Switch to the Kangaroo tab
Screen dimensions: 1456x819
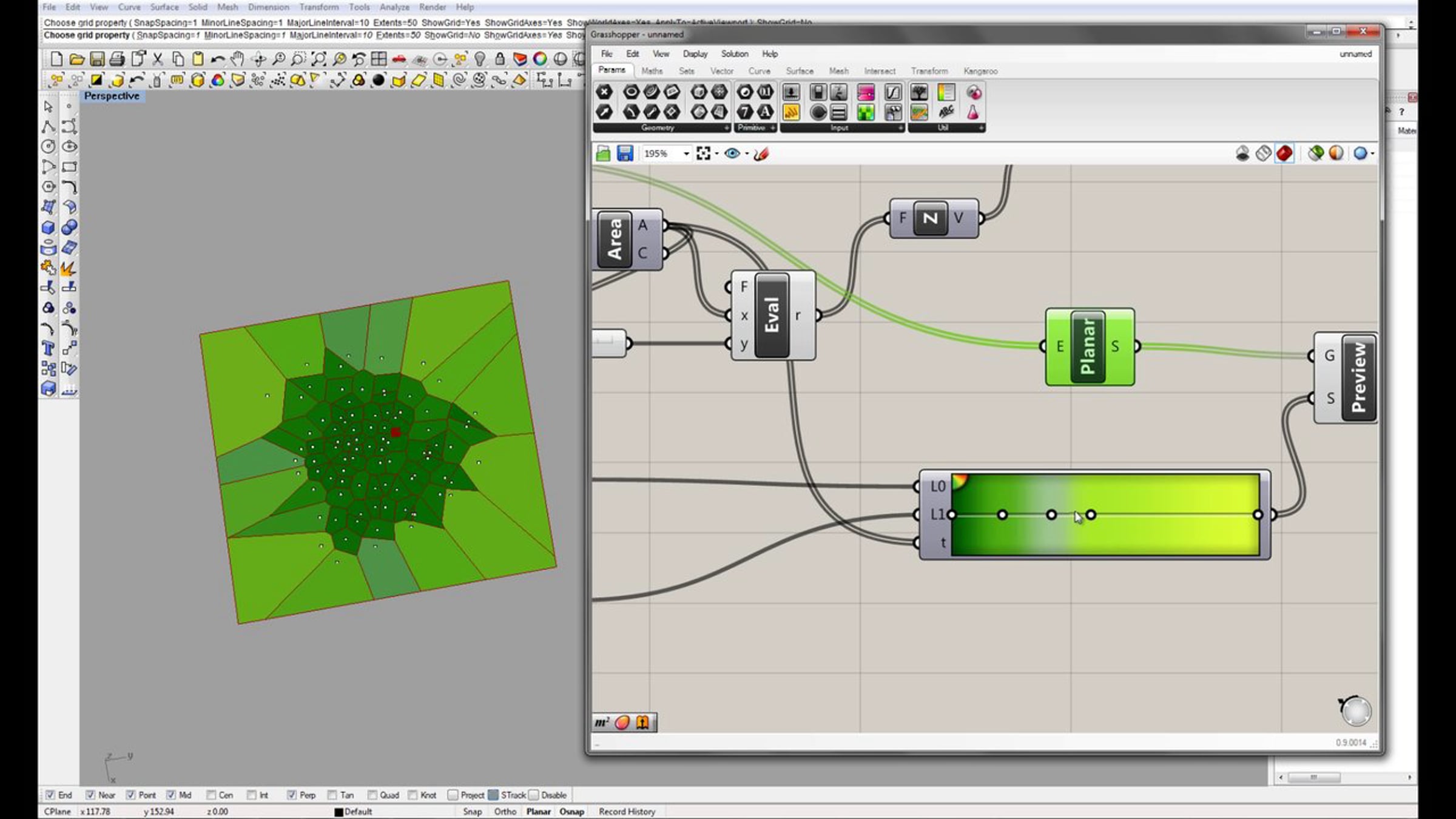[980, 71]
